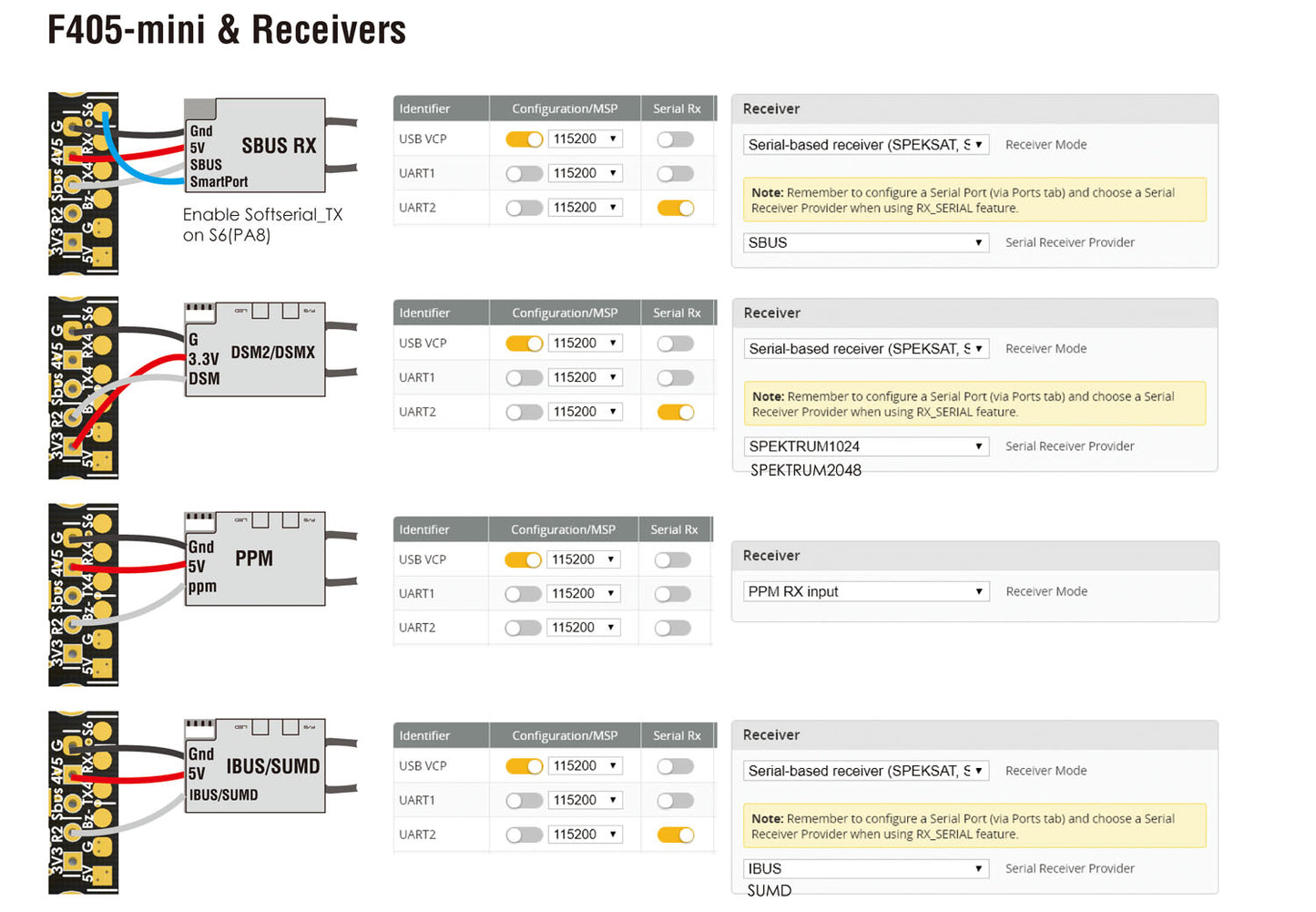Click the DSM2/DSMX receiver module image

[254, 350]
